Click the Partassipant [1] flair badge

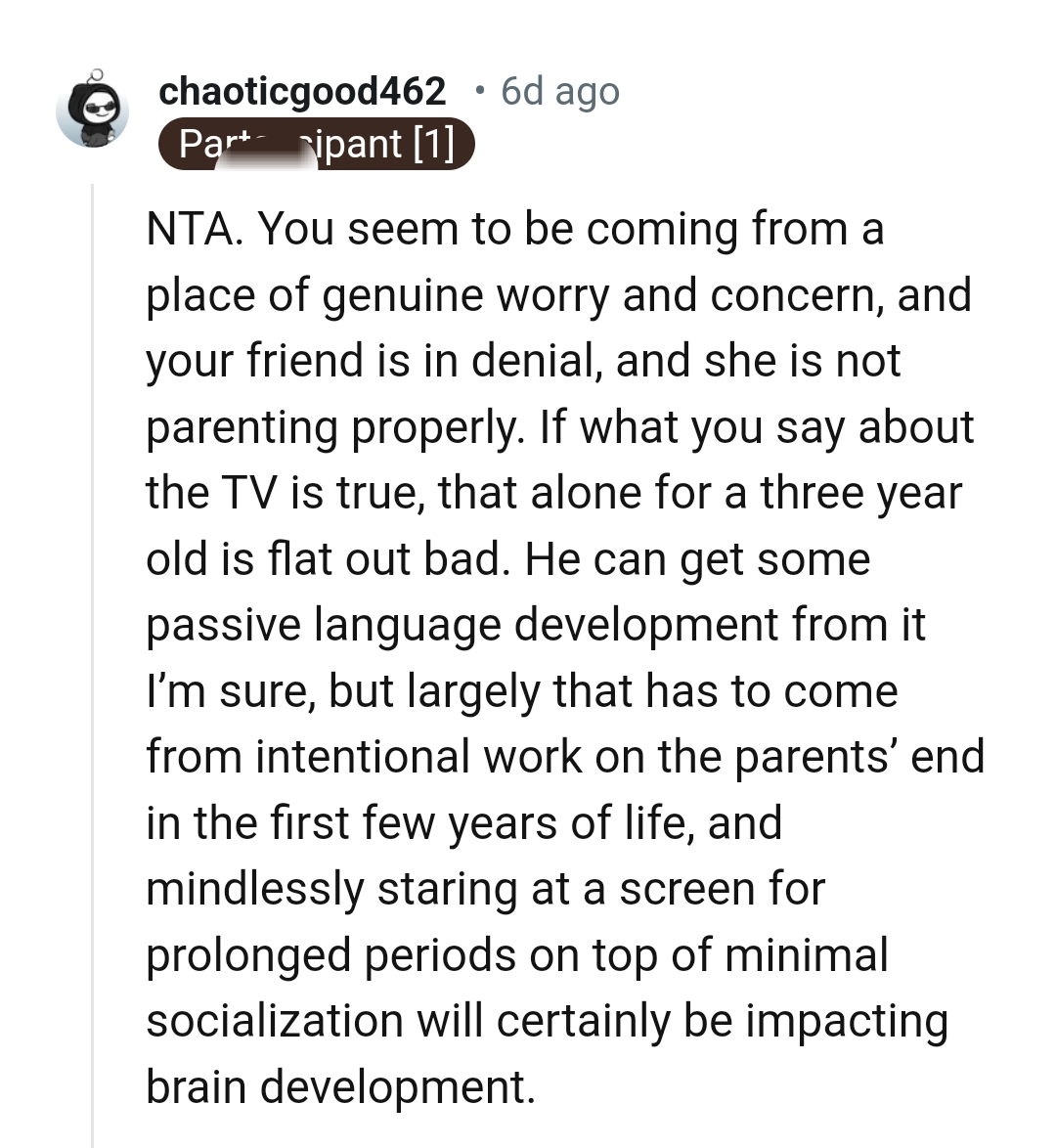pyautogui.click(x=316, y=145)
